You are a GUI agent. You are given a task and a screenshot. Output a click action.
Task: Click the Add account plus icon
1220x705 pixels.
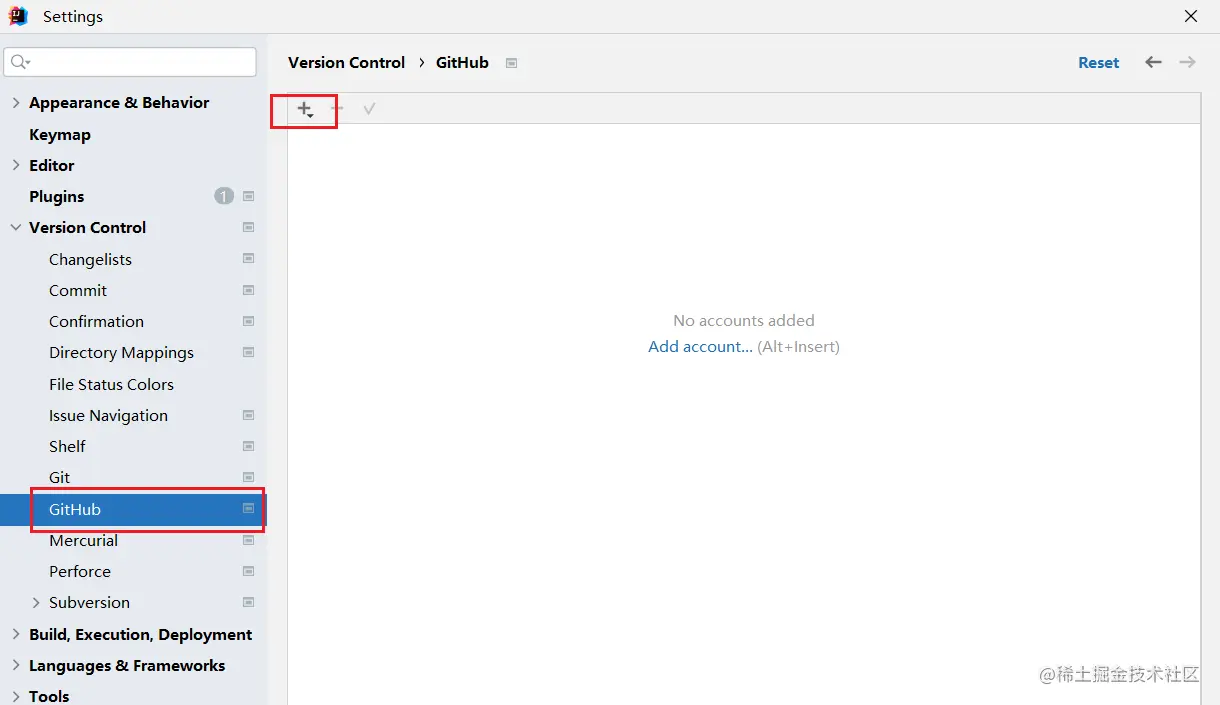pyautogui.click(x=305, y=108)
